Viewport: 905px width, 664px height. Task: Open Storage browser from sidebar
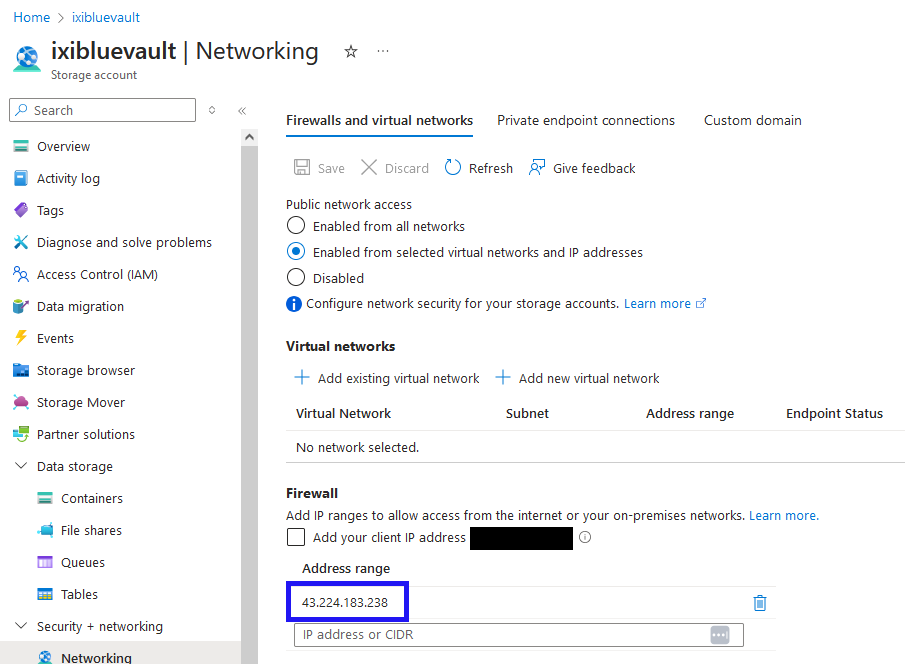pyautogui.click(x=85, y=370)
